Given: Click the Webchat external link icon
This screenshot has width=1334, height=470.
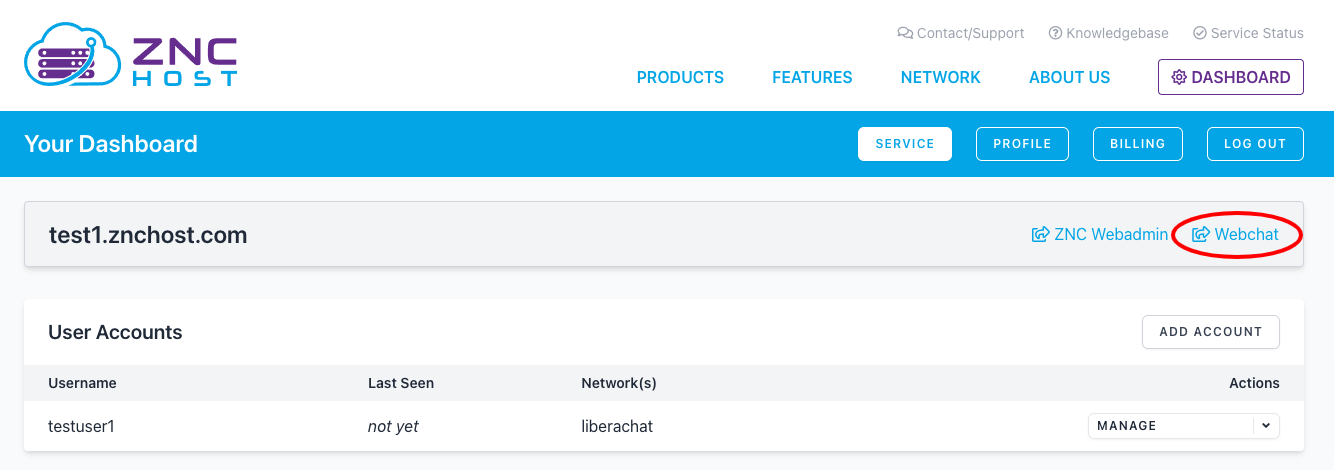Looking at the screenshot, I should tap(1201, 235).
